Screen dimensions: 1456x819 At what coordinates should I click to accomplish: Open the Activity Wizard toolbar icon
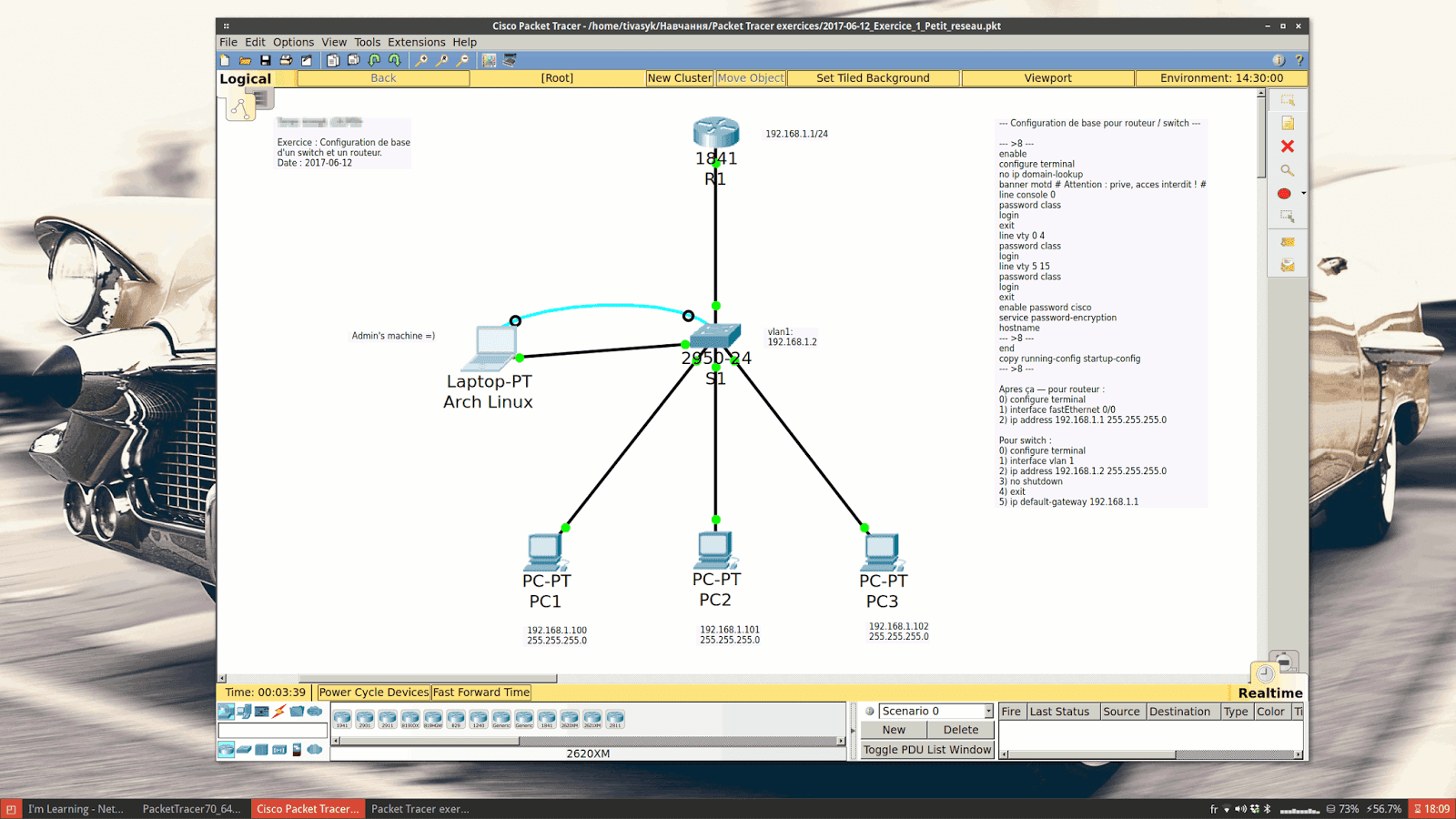307,60
